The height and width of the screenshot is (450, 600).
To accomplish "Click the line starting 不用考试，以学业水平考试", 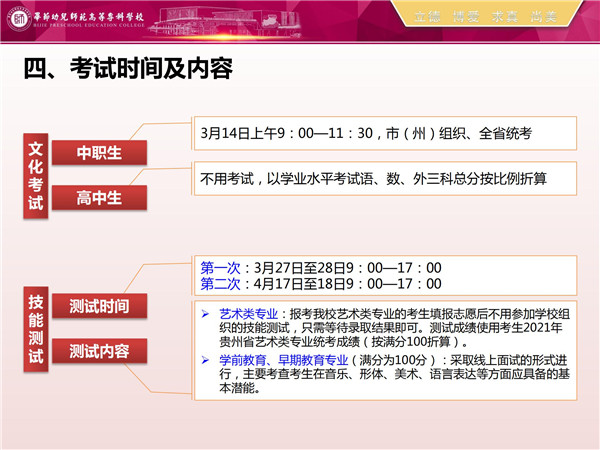I will click(373, 178).
